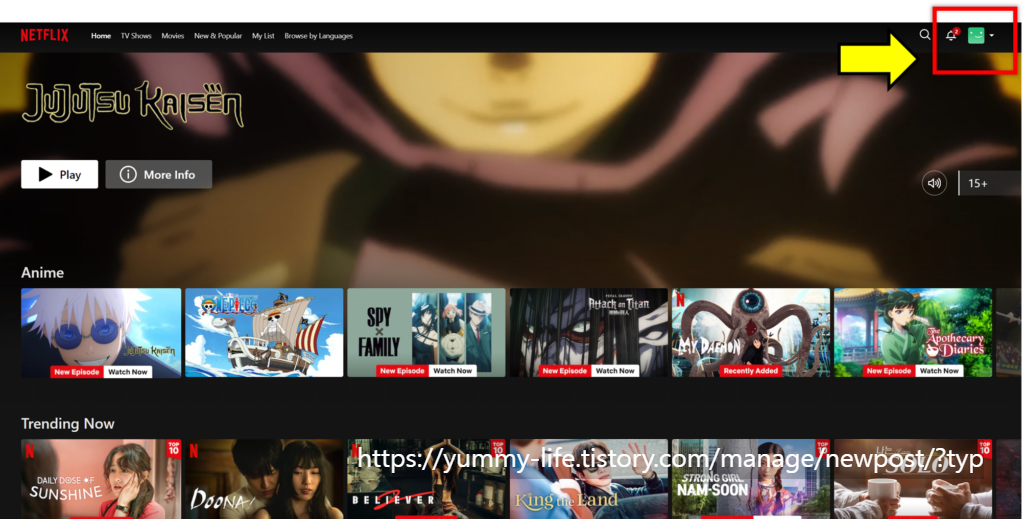Click the green profile avatar

click(976, 35)
